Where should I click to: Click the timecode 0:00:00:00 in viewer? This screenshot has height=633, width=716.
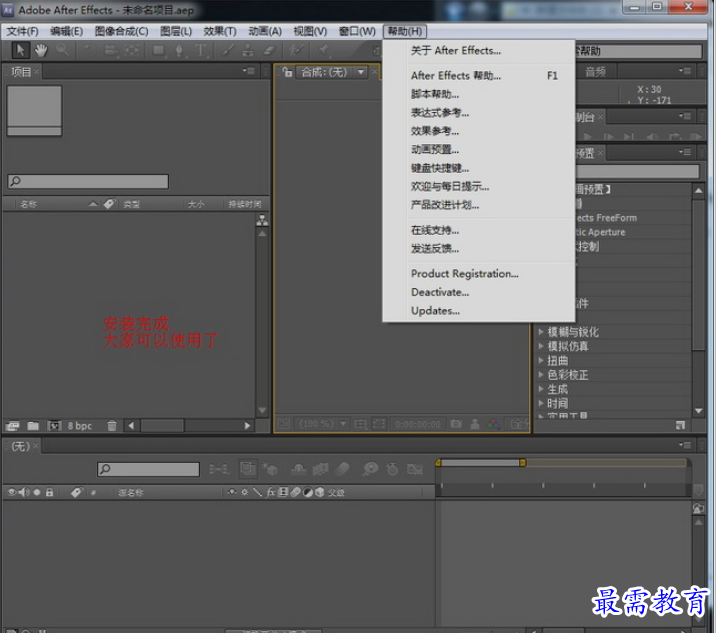(418, 424)
